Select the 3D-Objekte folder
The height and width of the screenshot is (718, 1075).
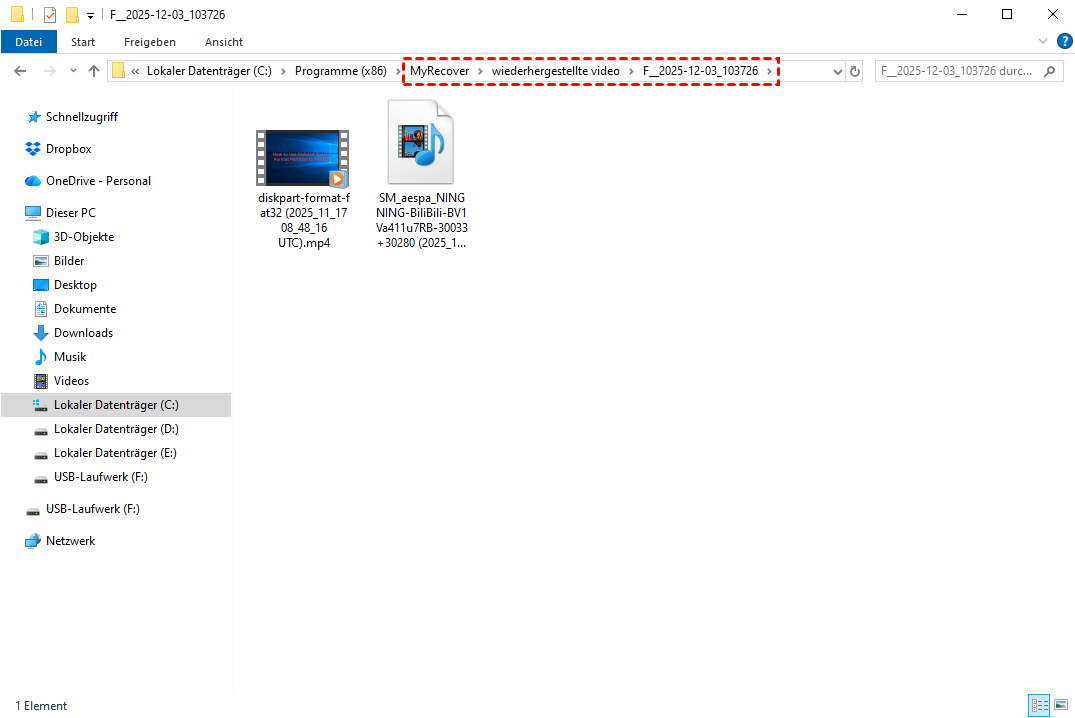pos(83,237)
